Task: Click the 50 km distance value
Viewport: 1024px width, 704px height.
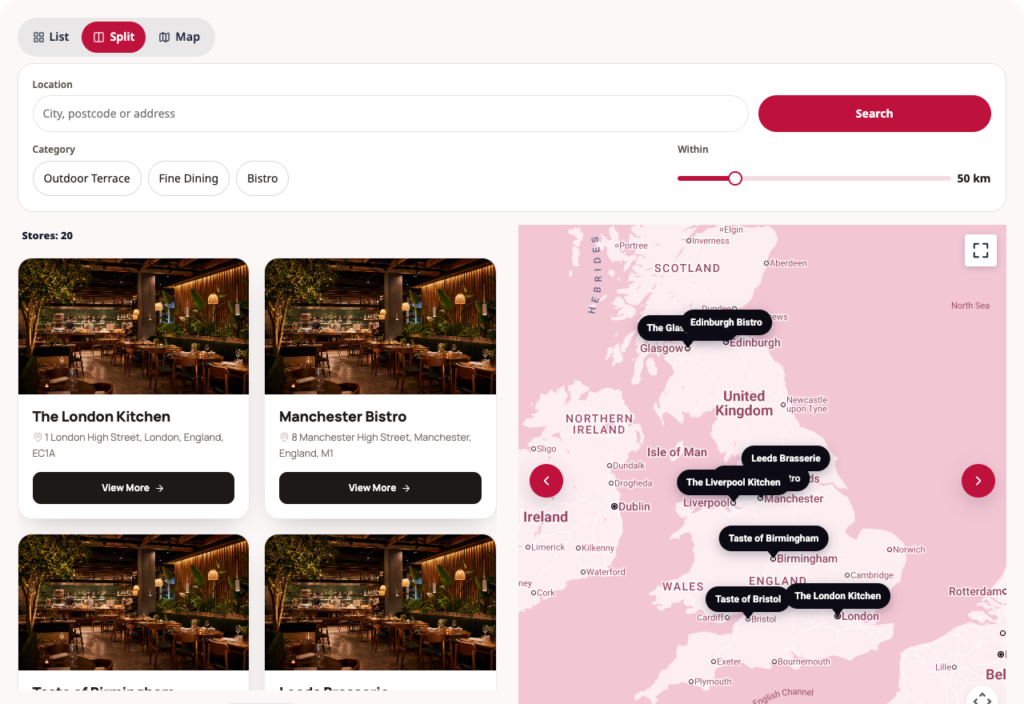Action: [x=973, y=178]
